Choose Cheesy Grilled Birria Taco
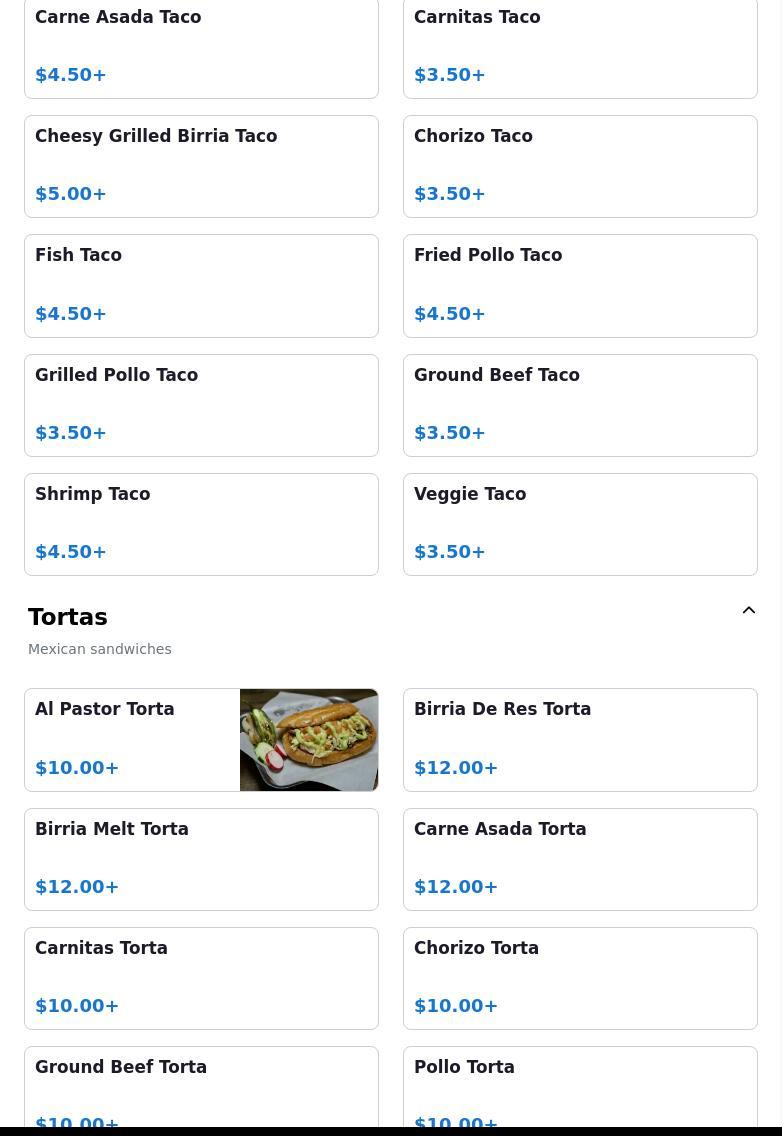The height and width of the screenshot is (1136, 782). [201, 167]
